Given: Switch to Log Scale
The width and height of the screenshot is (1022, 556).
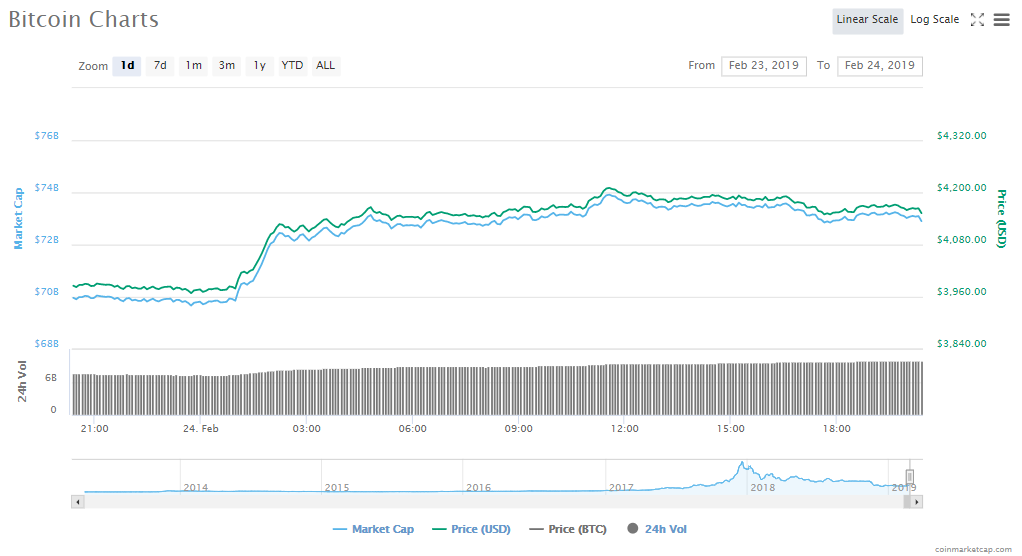Looking at the screenshot, I should (934, 20).
